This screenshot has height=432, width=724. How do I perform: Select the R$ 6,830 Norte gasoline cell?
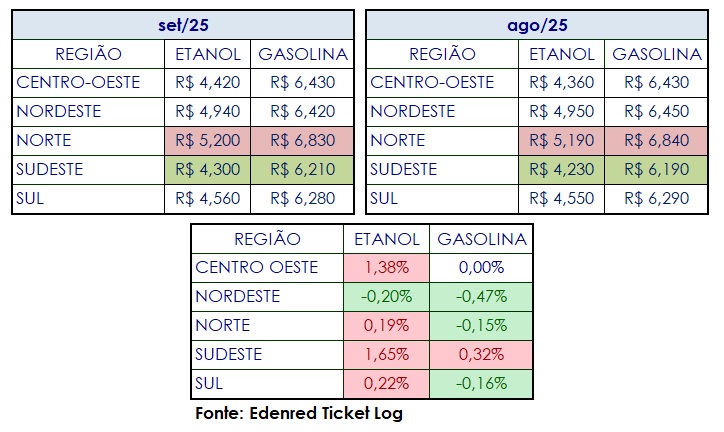(x=303, y=140)
